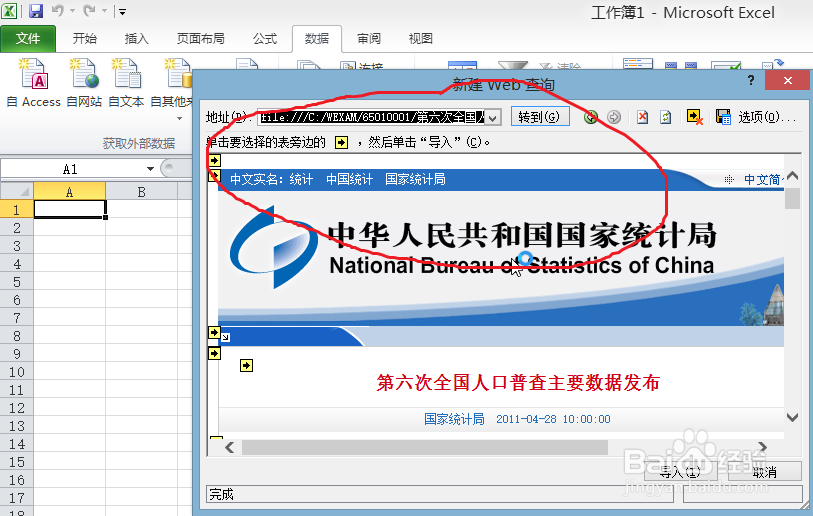Viewport: 813px width, 516px height.
Task: Click the date text 2011-04-28 10:00:00
Action: 553,419
